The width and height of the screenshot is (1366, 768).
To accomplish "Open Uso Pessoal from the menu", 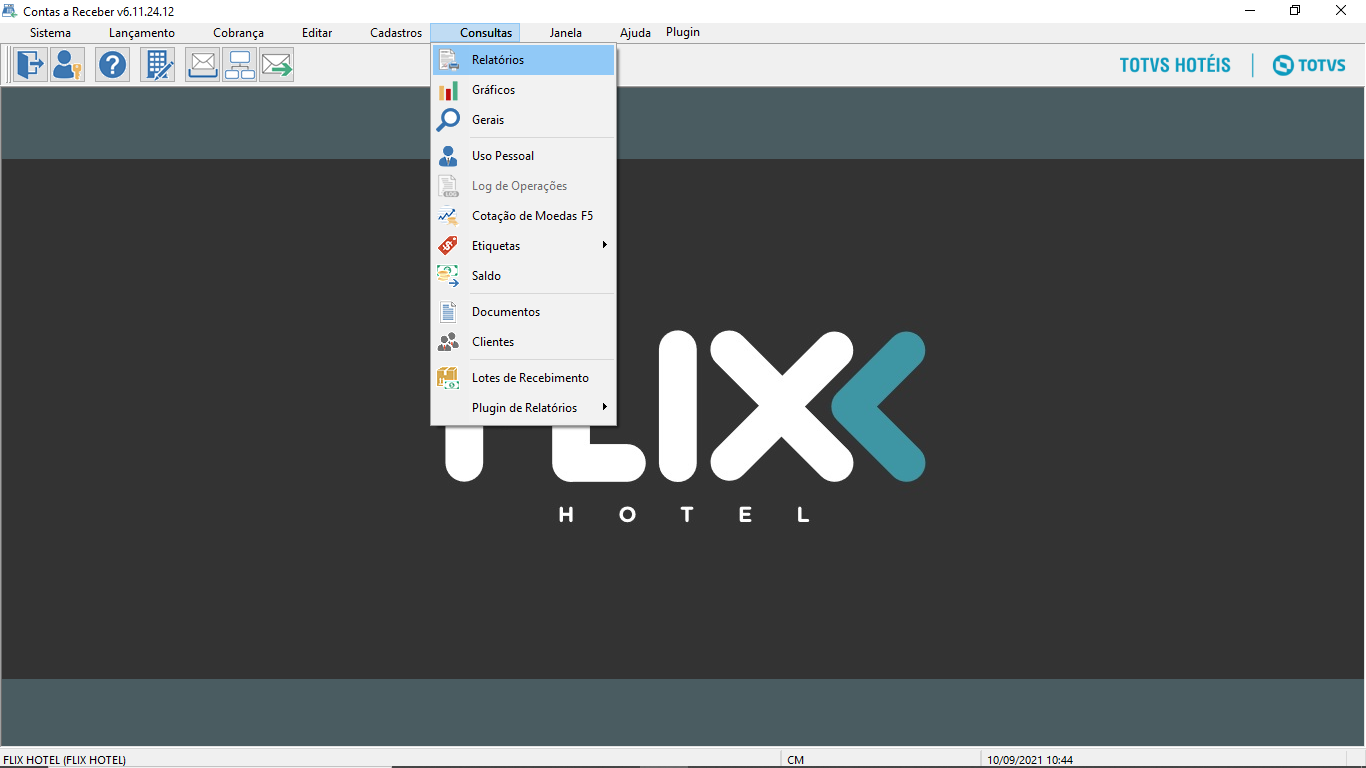I will (524, 156).
